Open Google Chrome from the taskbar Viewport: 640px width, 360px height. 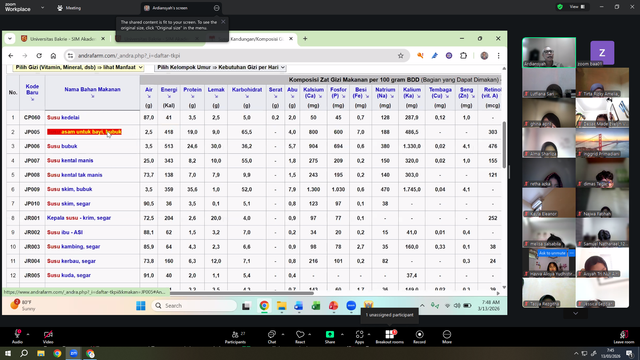coord(57,353)
